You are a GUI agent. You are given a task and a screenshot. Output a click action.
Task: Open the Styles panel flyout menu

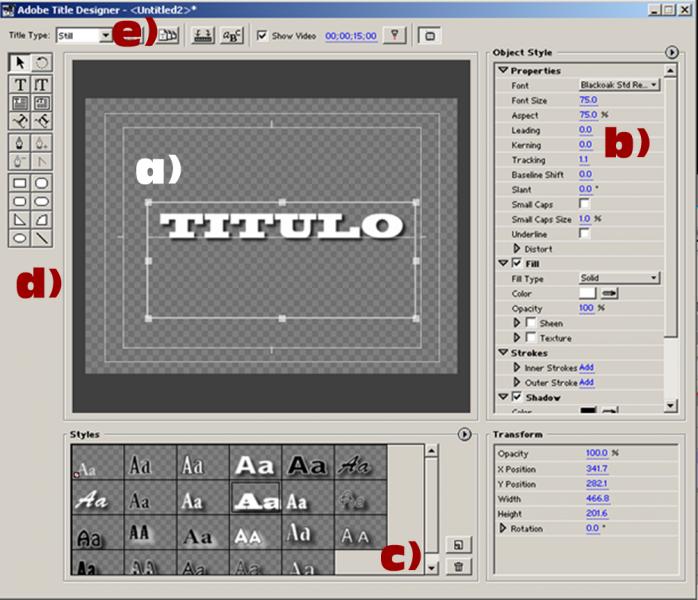[464, 435]
